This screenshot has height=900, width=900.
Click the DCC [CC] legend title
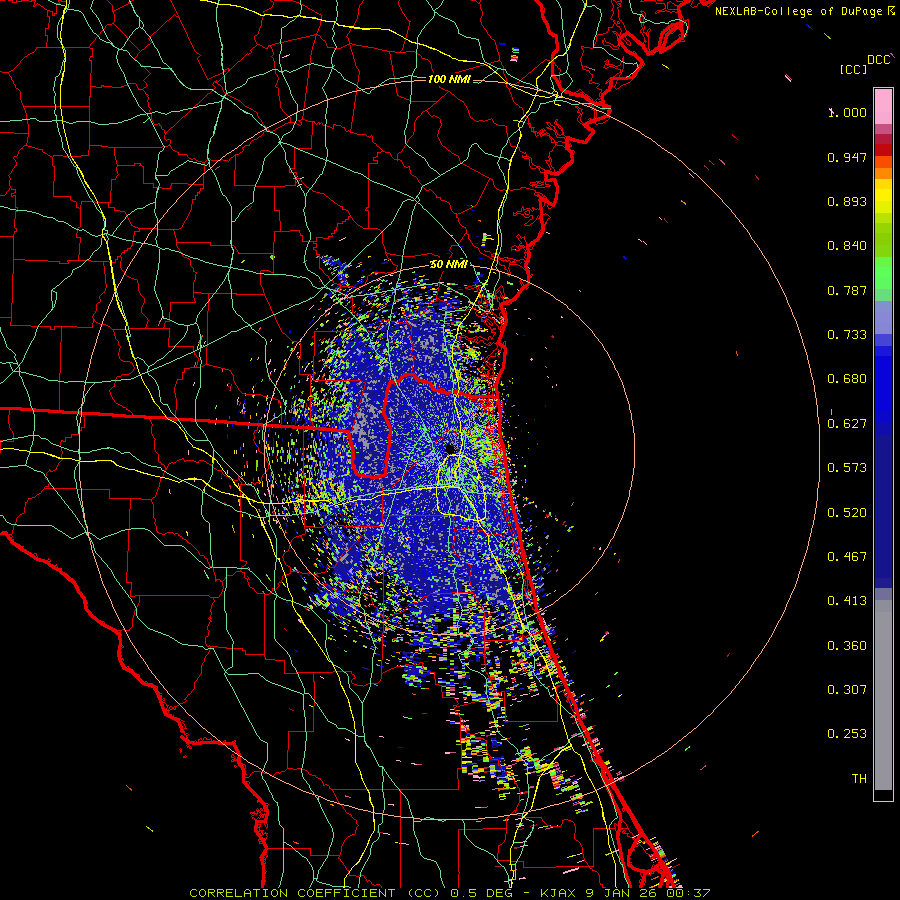[x=865, y=64]
